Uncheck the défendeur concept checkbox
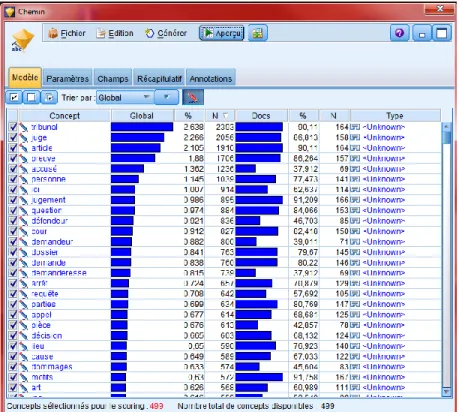The image size is (459, 412). coord(13,221)
